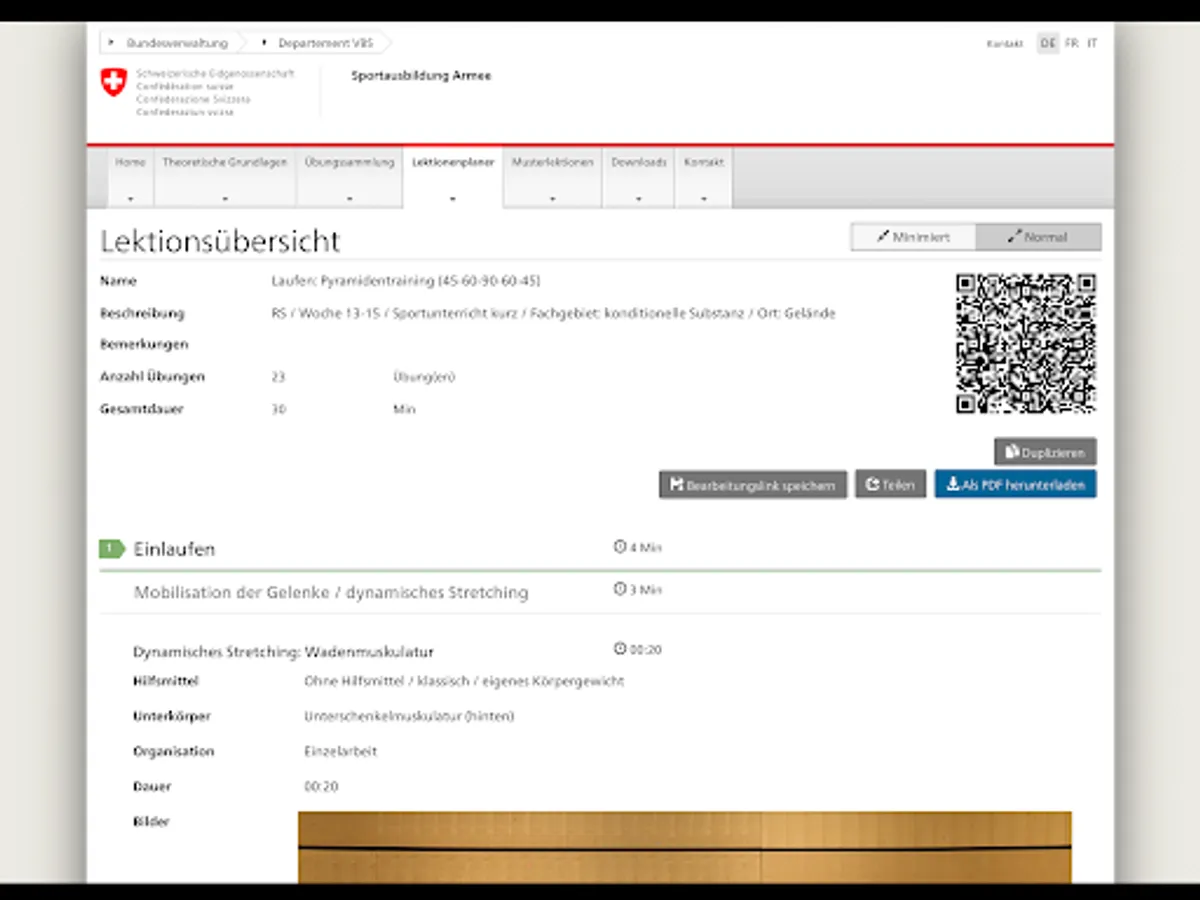
Task: Download the lesson with Als PDF herunterladen
Action: [1016, 484]
